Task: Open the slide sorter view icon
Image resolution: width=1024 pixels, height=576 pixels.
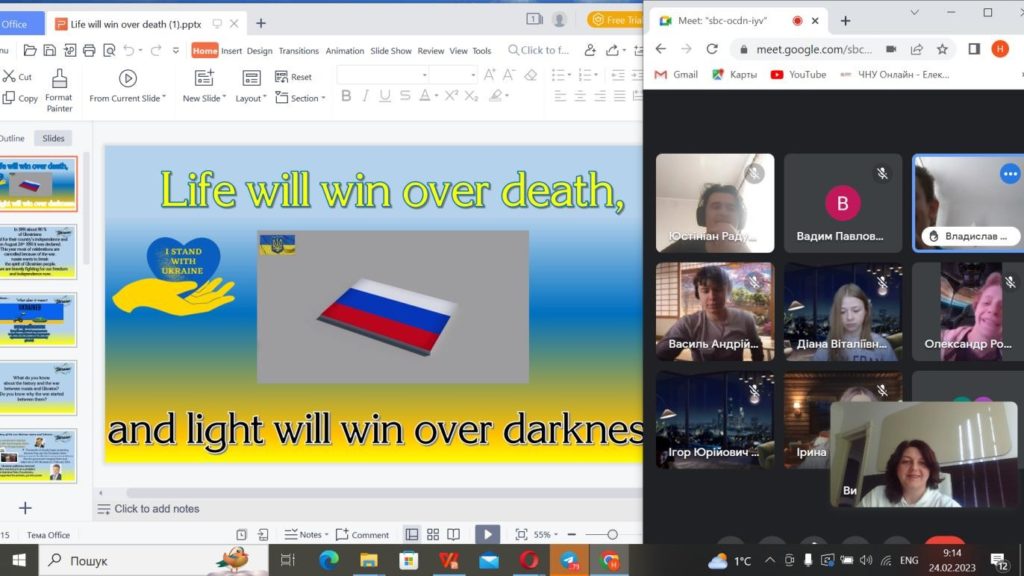Action: pos(433,535)
